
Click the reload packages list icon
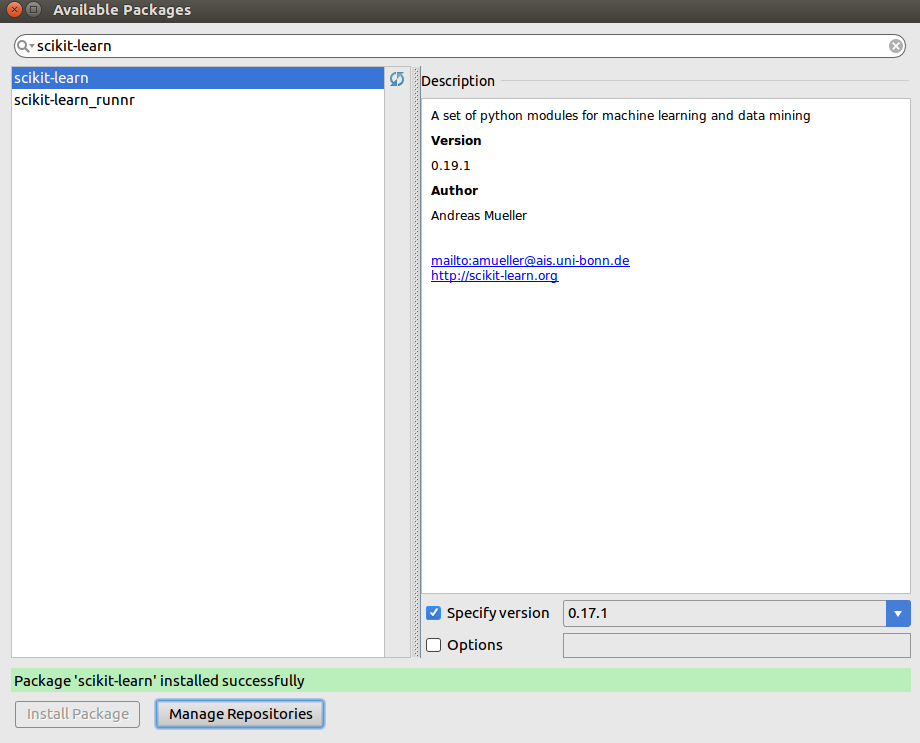pos(397,79)
